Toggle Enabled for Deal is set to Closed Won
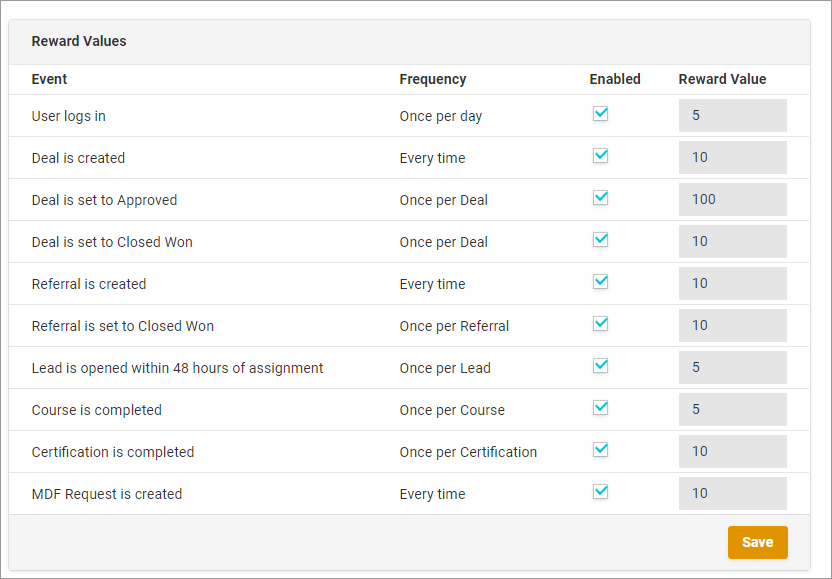 click(600, 239)
